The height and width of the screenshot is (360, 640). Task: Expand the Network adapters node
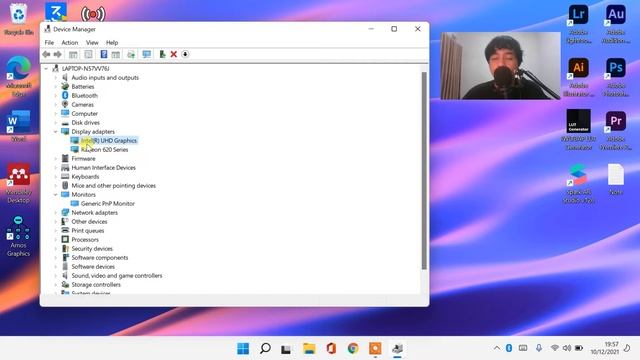pyautogui.click(x=56, y=213)
